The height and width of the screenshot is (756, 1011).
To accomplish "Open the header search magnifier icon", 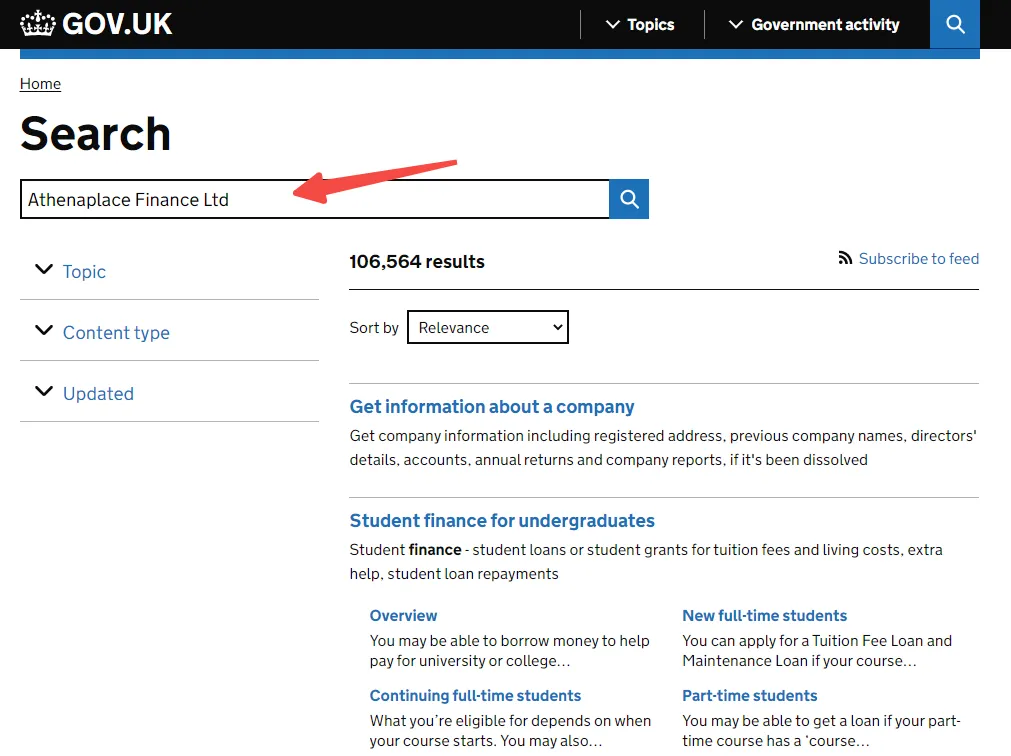I will [955, 24].
